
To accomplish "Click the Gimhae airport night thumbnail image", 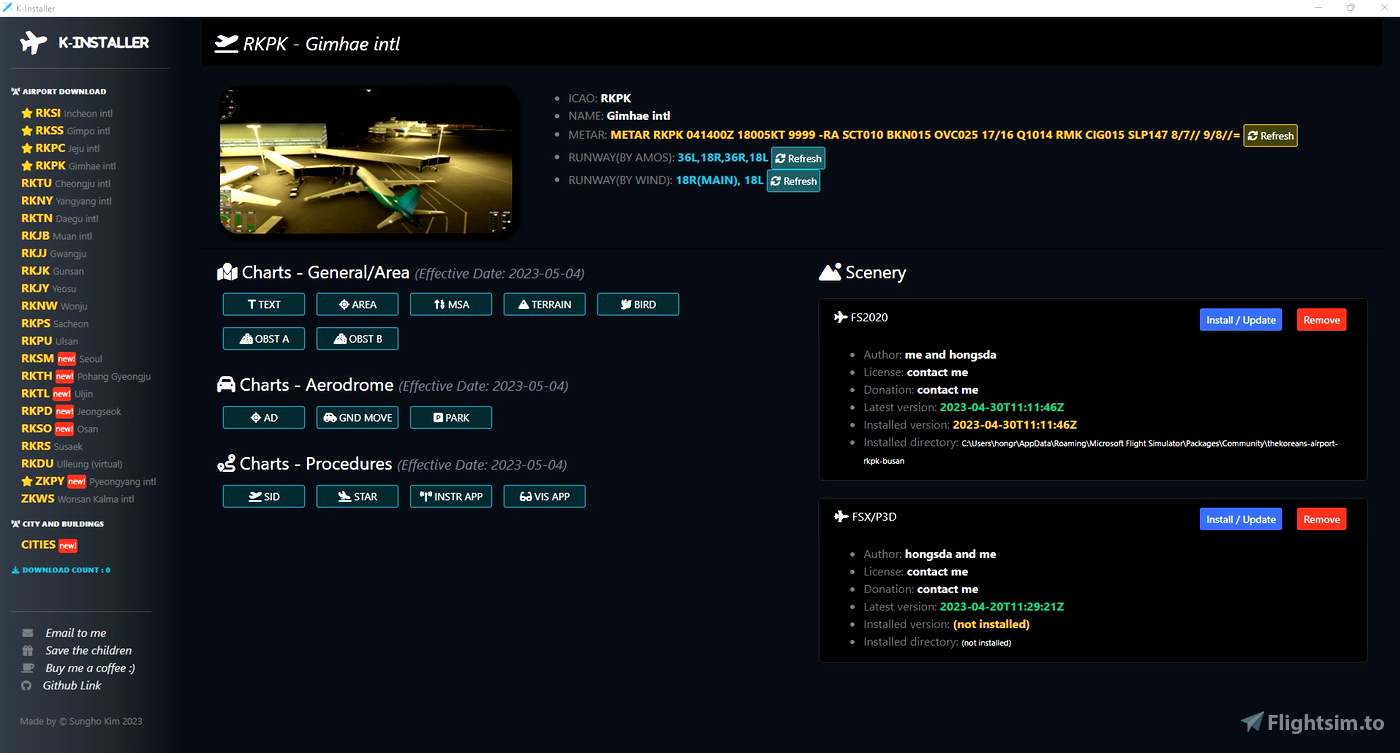I will point(367,161).
